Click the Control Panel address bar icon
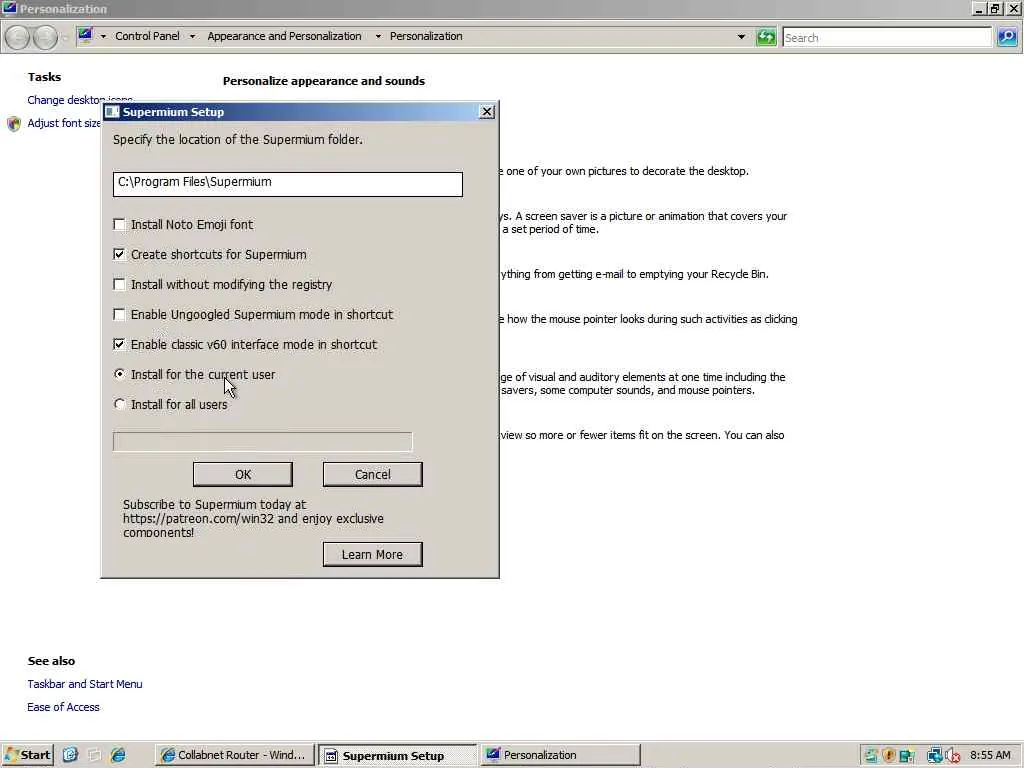 click(x=86, y=35)
